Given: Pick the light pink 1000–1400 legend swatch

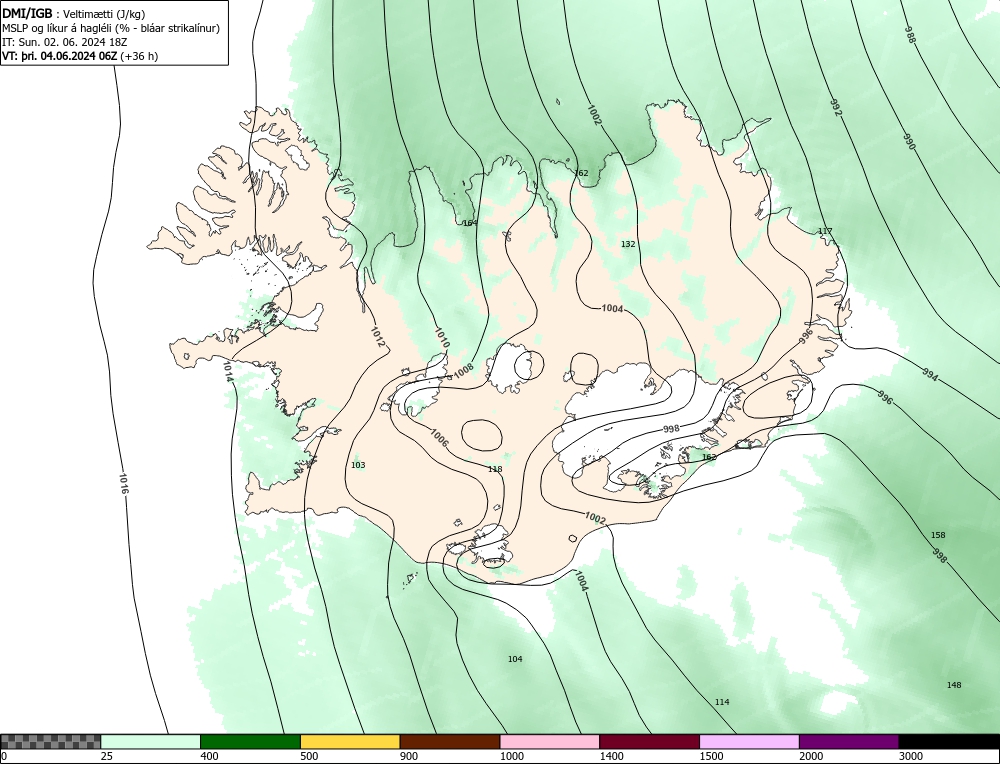Looking at the screenshot, I should [550, 742].
